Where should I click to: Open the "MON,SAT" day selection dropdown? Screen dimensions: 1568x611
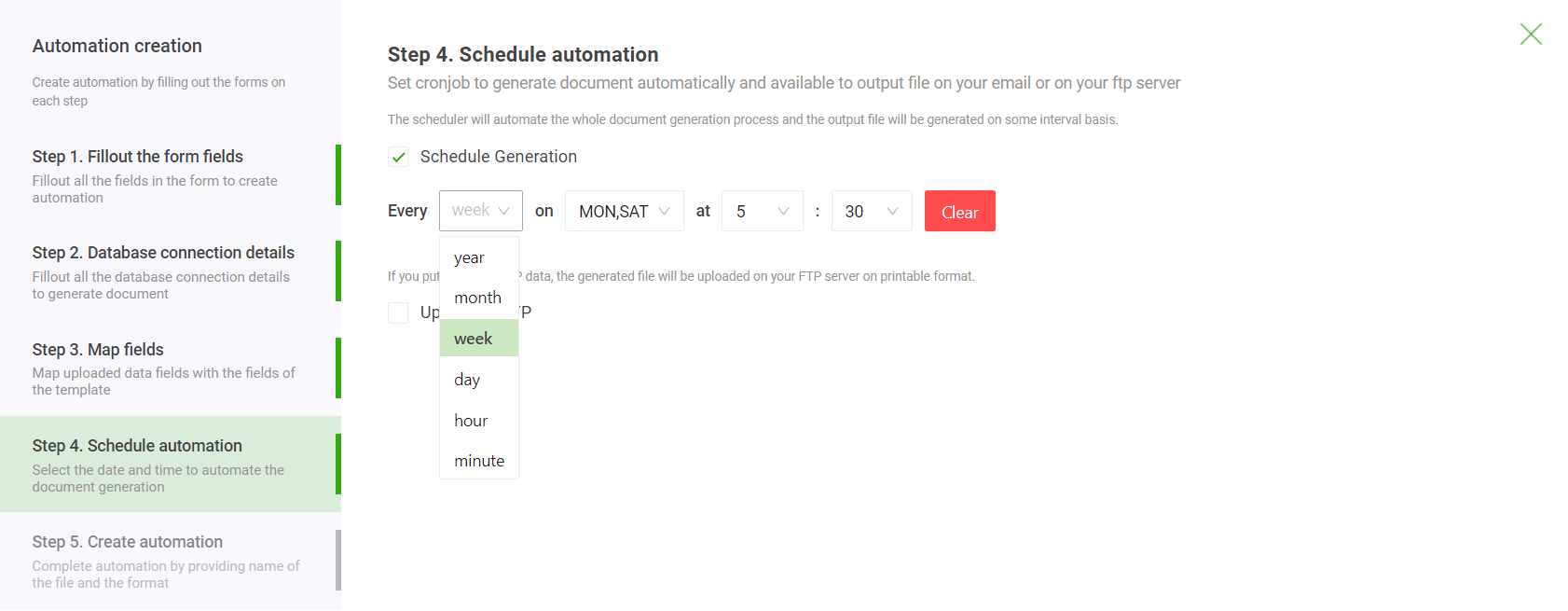click(623, 211)
